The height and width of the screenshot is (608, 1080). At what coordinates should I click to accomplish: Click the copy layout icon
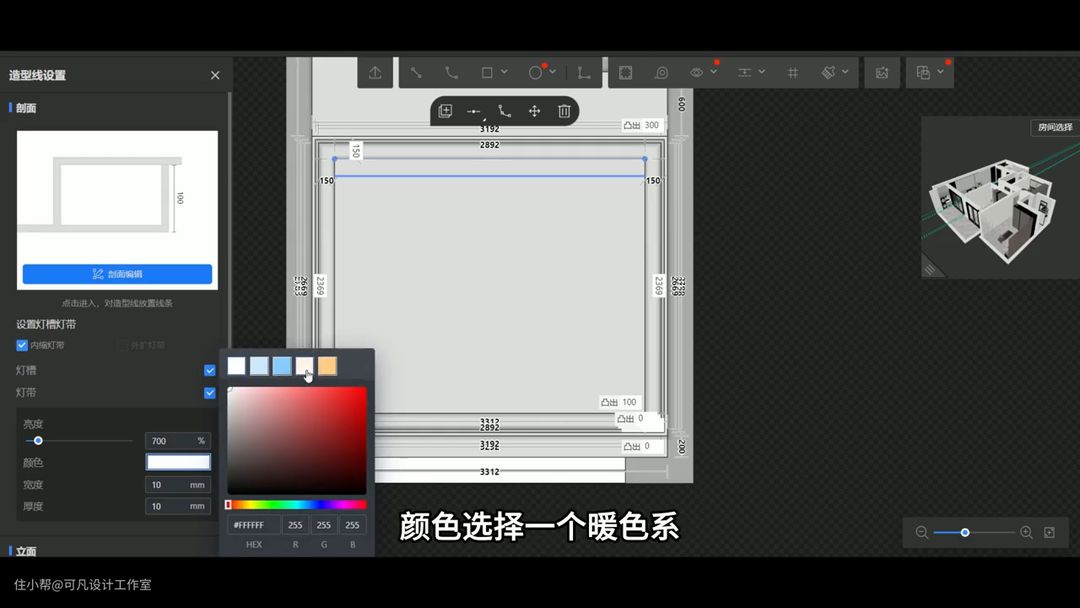click(923, 72)
